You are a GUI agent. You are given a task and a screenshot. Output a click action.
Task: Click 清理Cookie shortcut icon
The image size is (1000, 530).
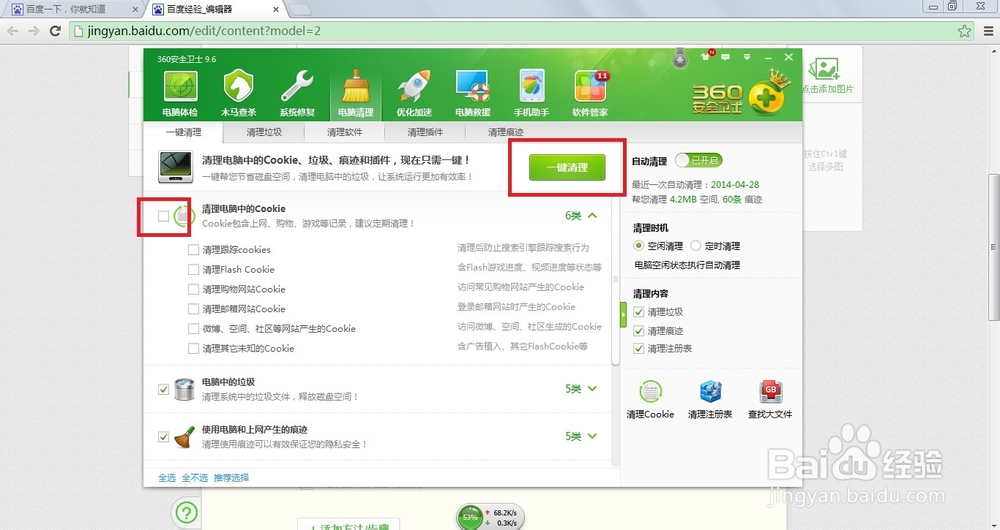point(651,391)
